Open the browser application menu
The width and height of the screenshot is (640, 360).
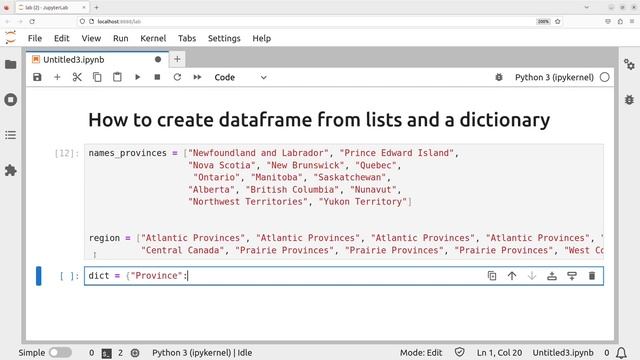click(x=632, y=21)
